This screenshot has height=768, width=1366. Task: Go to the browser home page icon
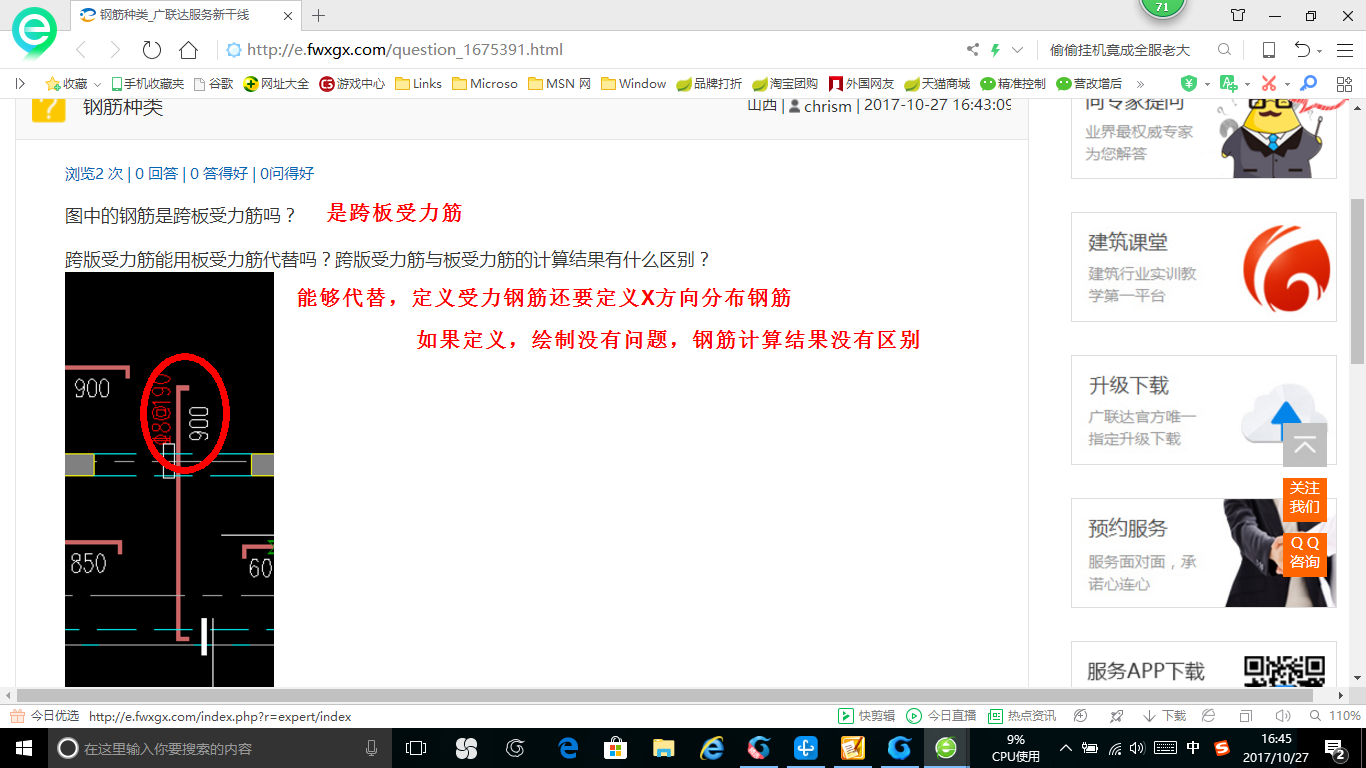coord(188,50)
